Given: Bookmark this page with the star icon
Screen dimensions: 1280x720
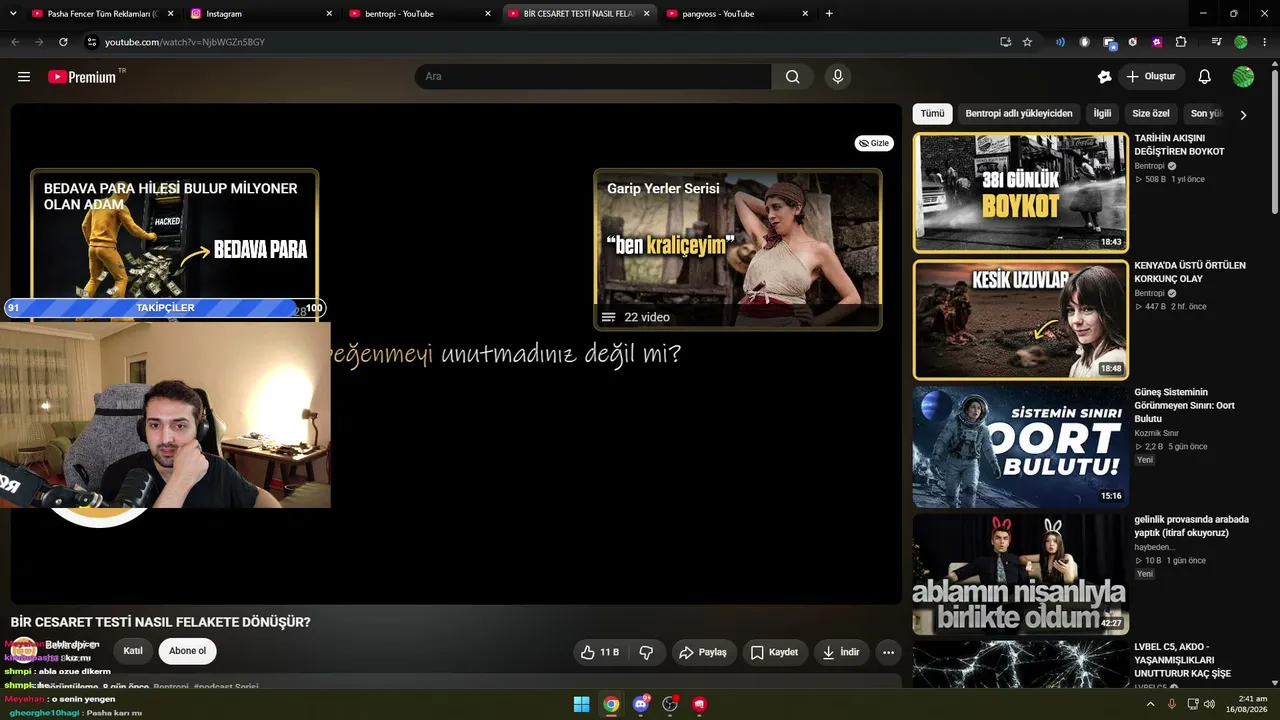Looking at the screenshot, I should (x=1027, y=42).
